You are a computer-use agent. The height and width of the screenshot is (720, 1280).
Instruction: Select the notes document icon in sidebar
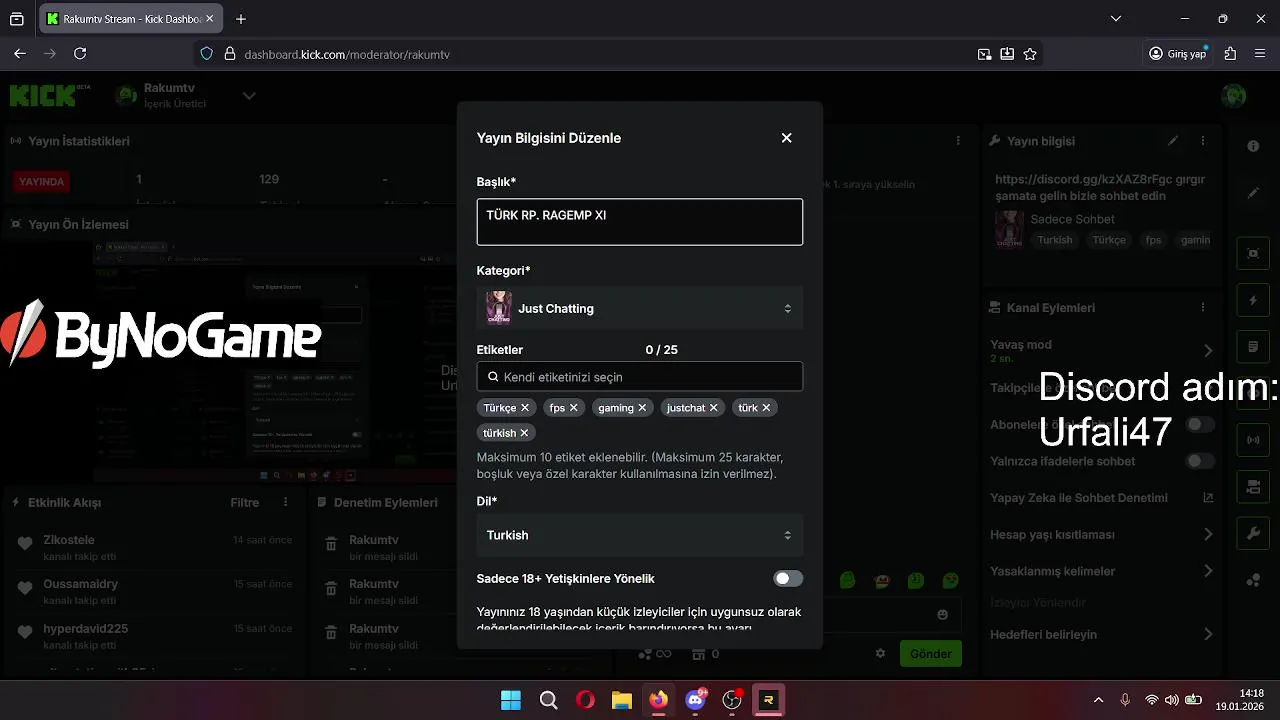[1253, 347]
